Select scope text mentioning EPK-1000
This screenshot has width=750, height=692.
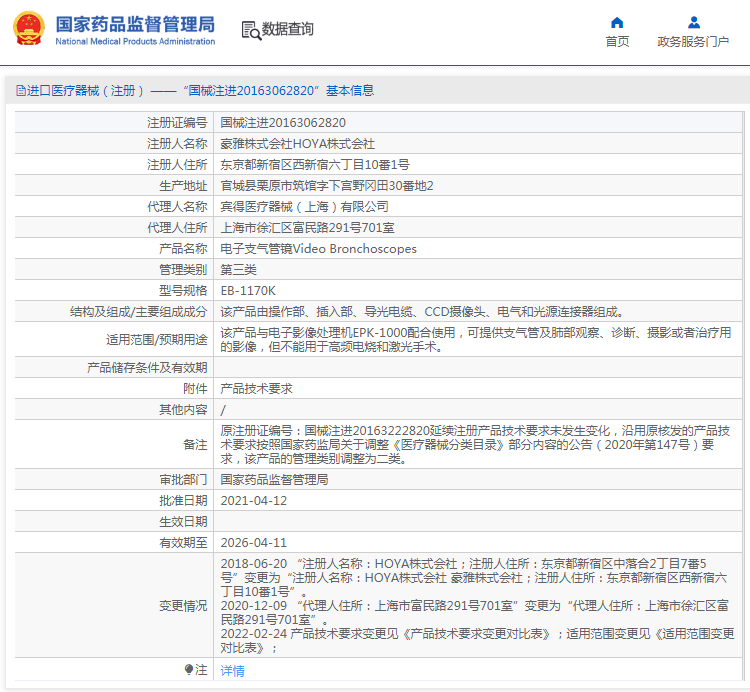click(475, 340)
